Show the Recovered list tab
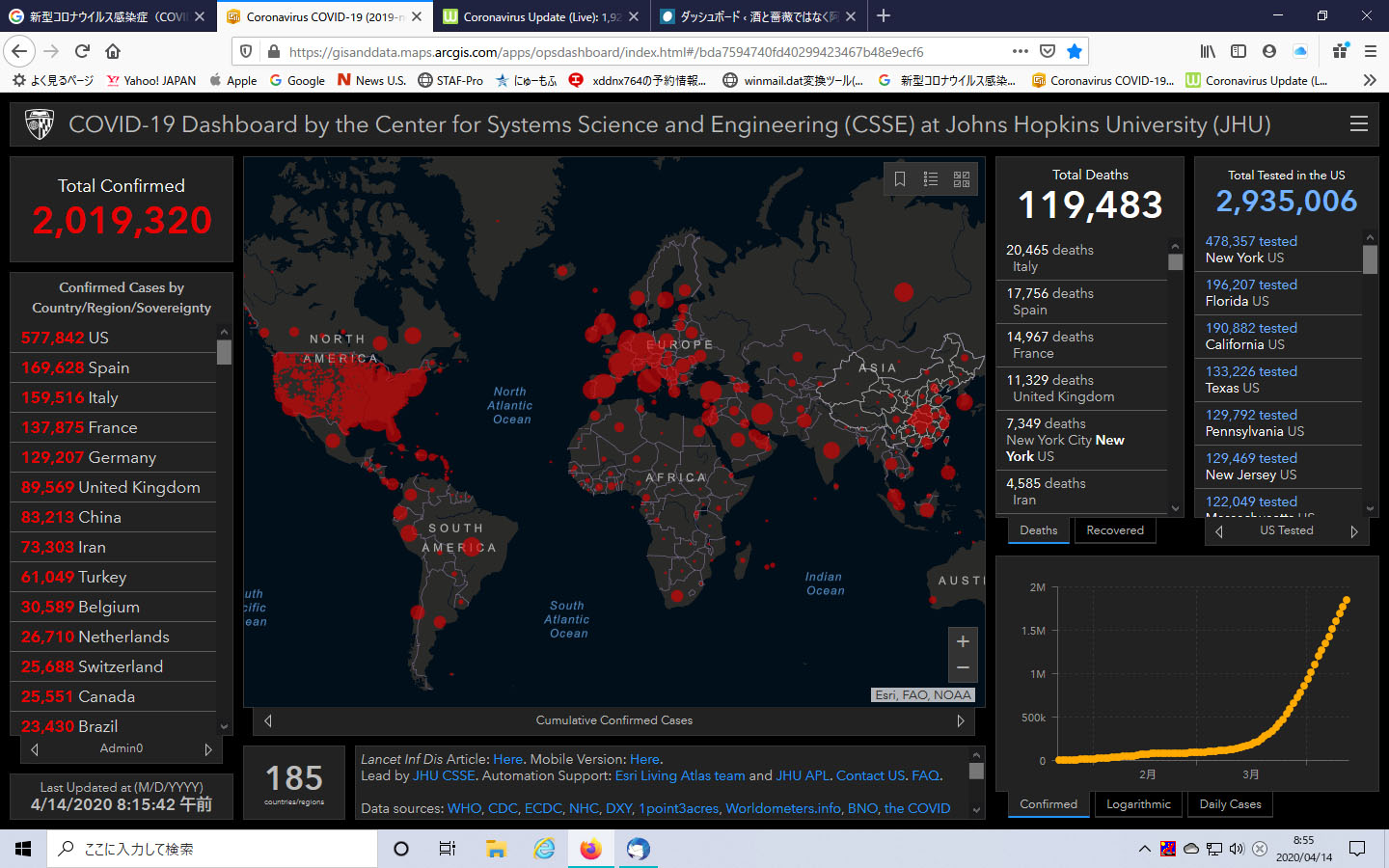This screenshot has width=1389, height=868. tap(1115, 530)
